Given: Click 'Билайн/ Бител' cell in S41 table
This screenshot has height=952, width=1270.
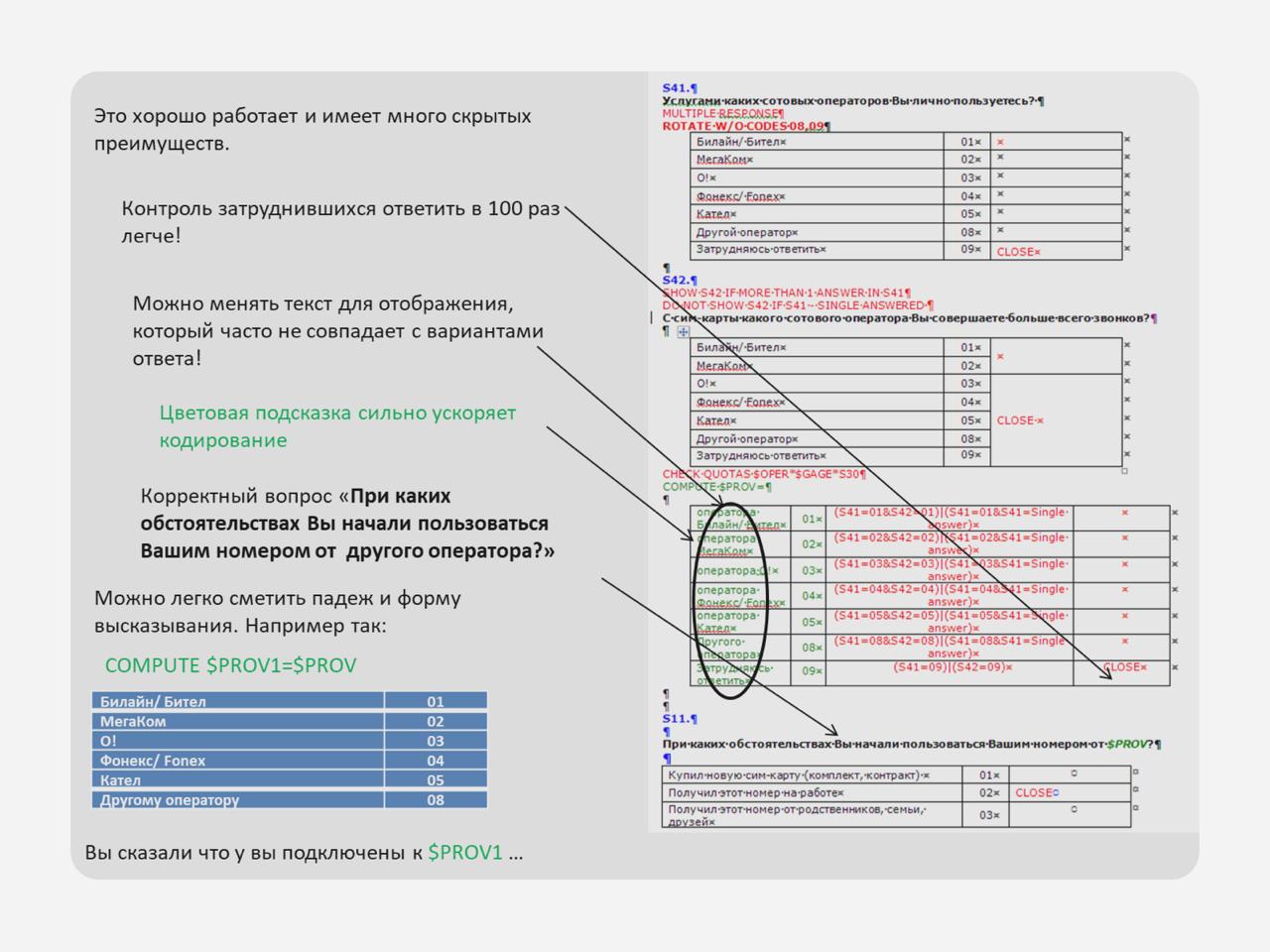Looking at the screenshot, I should click(817, 142).
